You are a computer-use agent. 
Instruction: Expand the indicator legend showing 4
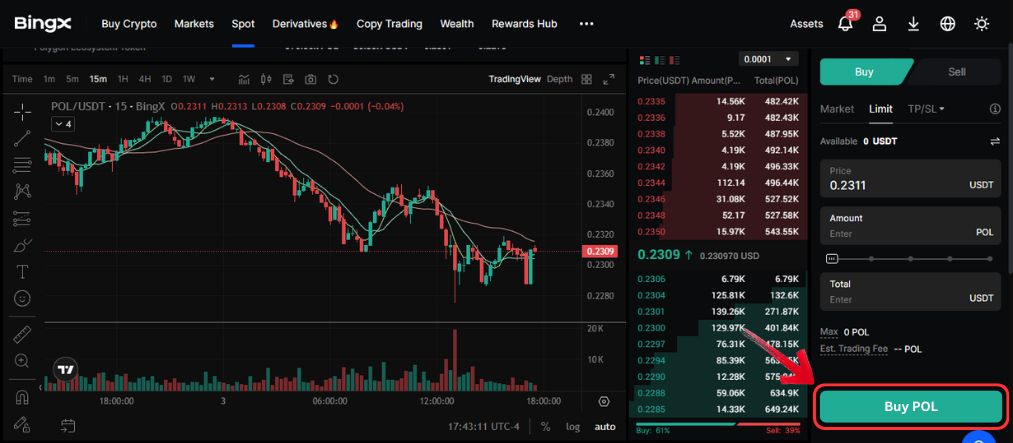(63, 123)
